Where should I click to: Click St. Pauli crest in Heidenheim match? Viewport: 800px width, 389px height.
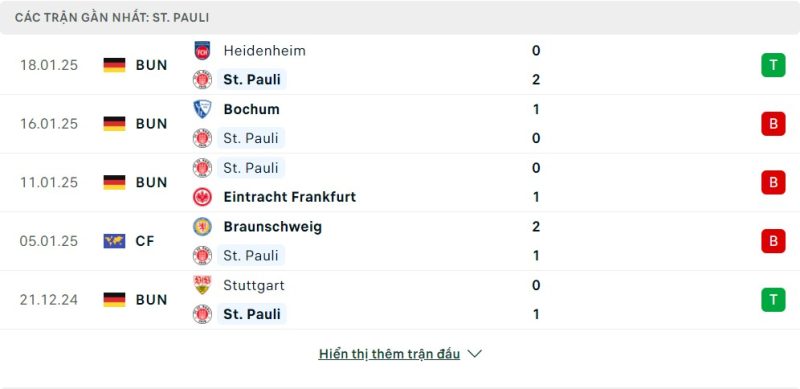pyautogui.click(x=202, y=80)
